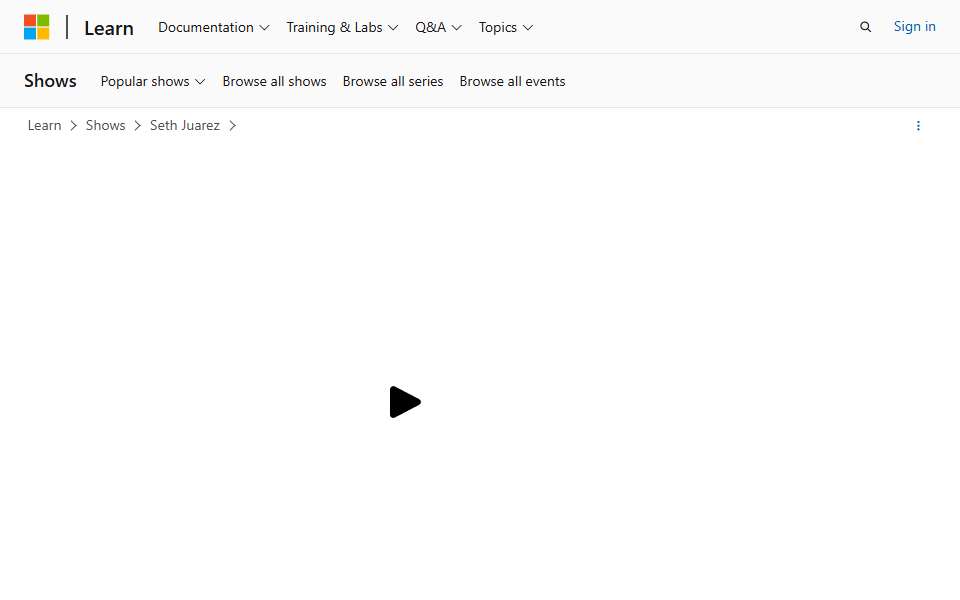Click the Shows breadcrumb
960x600 pixels.
105,126
